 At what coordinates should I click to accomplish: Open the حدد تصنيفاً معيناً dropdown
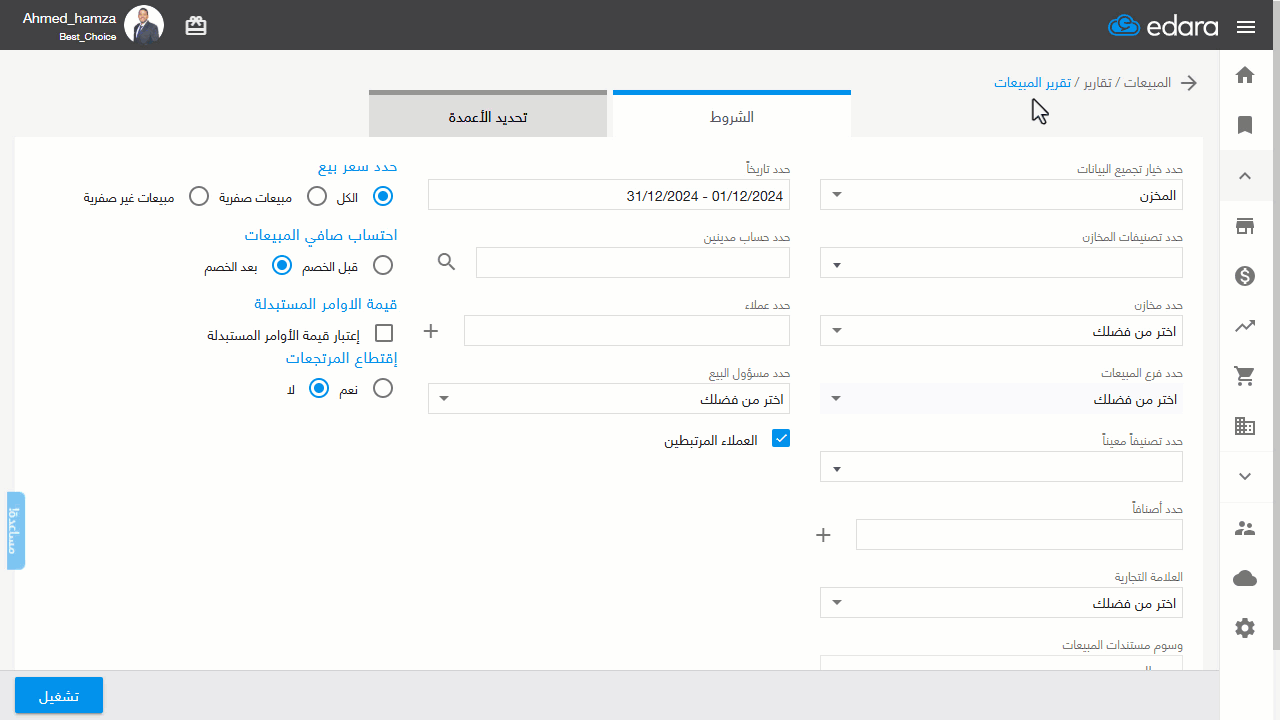[x=1001, y=467]
